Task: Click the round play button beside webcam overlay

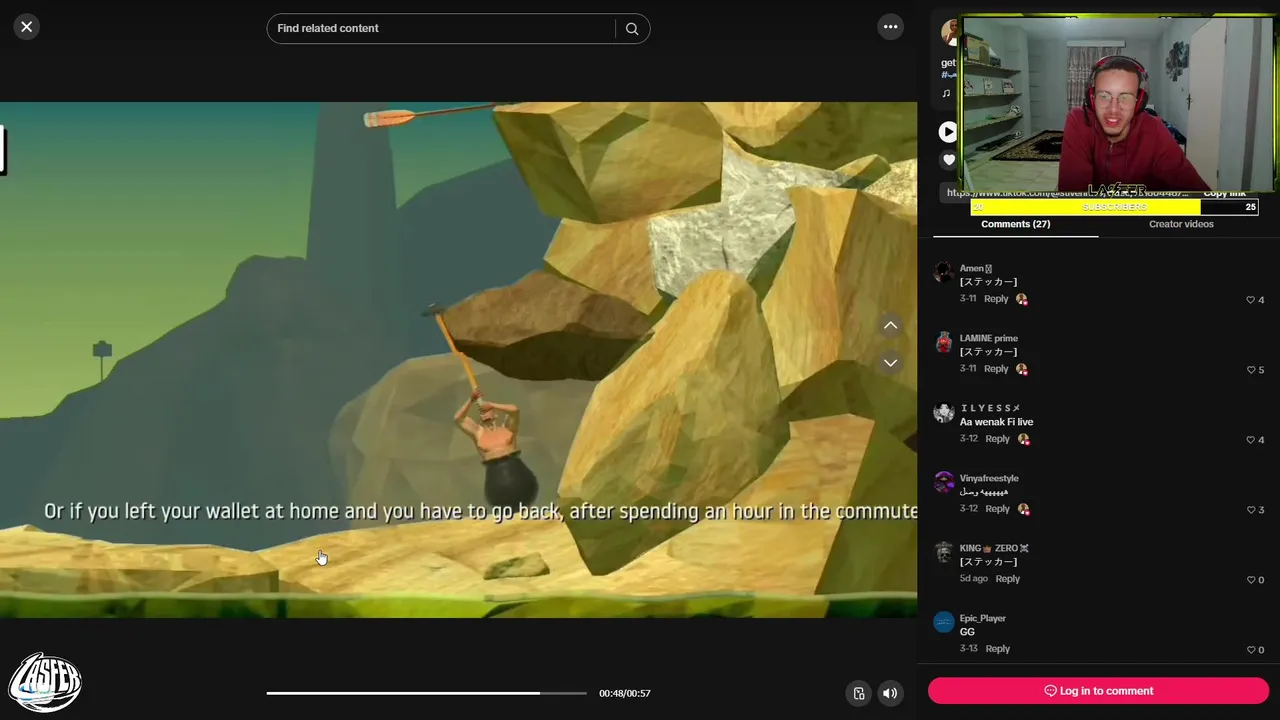Action: (x=947, y=131)
